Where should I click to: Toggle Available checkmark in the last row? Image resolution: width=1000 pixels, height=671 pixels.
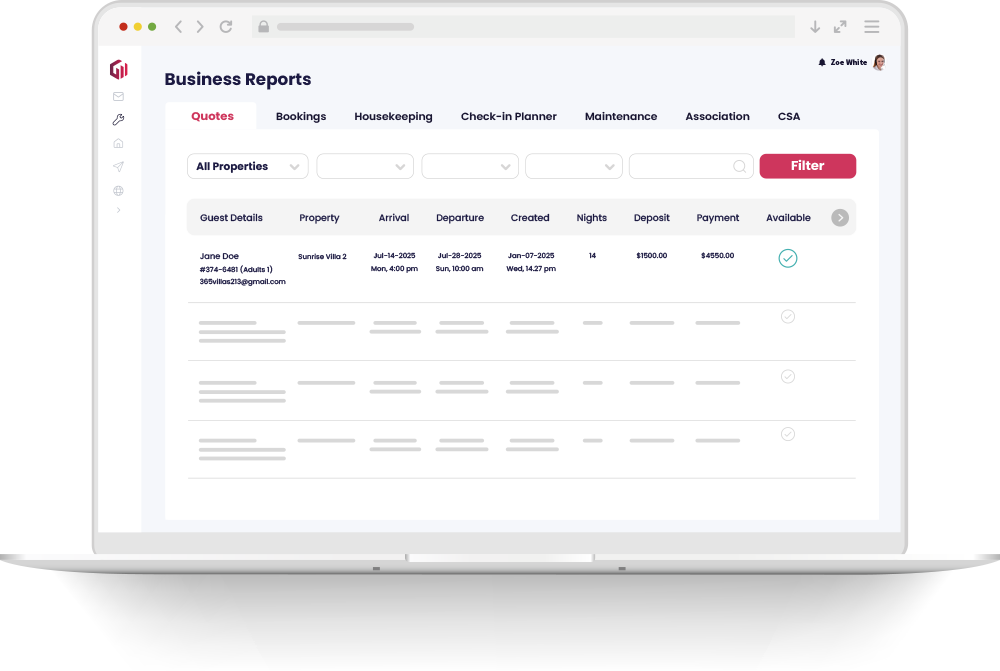click(788, 434)
